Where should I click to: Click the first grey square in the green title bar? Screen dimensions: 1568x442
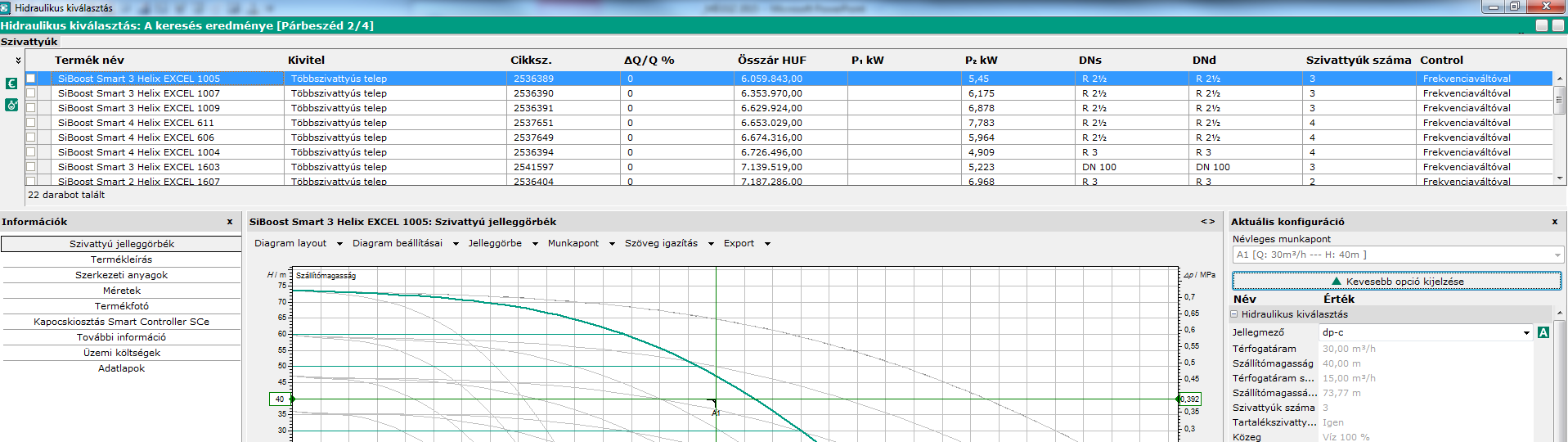[x=1542, y=25]
